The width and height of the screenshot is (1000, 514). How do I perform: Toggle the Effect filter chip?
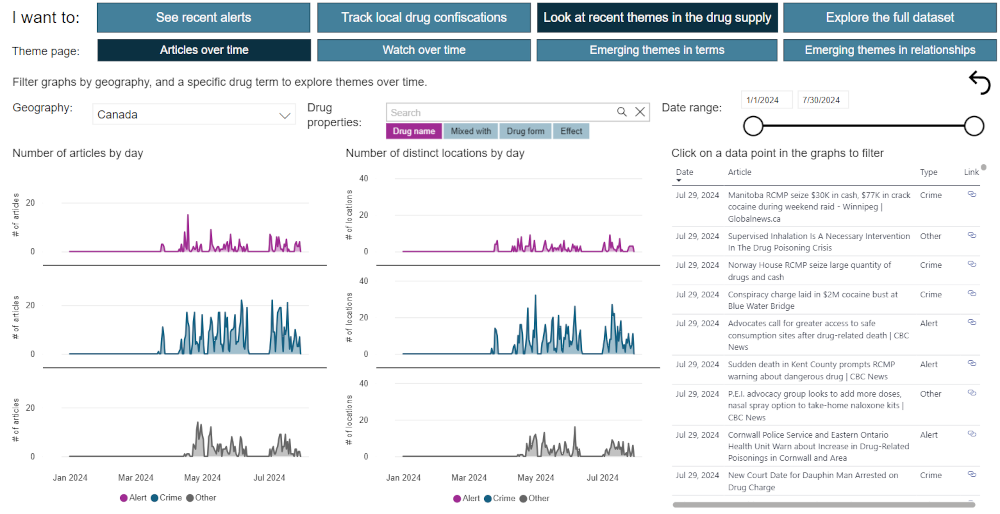click(x=572, y=131)
